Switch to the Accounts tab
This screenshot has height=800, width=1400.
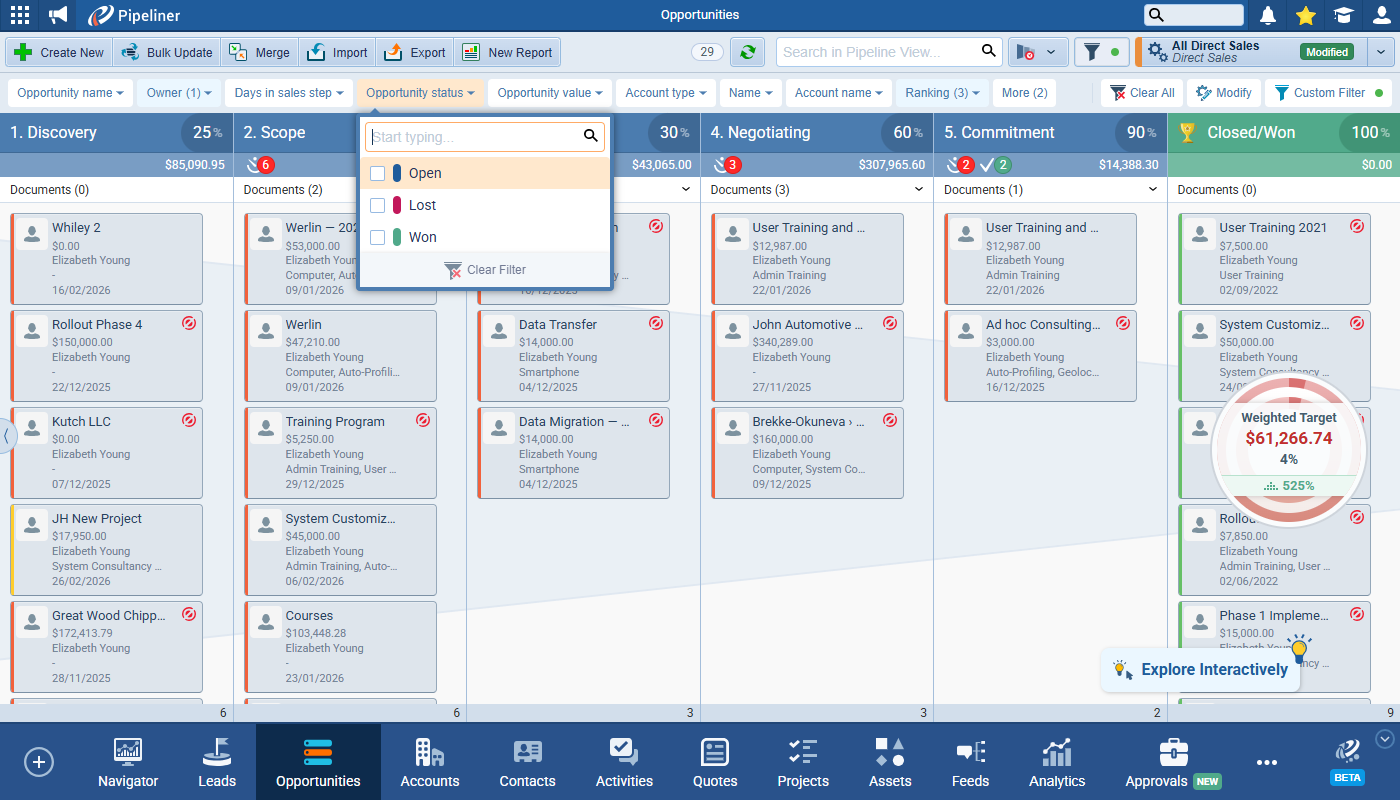[x=429, y=763]
